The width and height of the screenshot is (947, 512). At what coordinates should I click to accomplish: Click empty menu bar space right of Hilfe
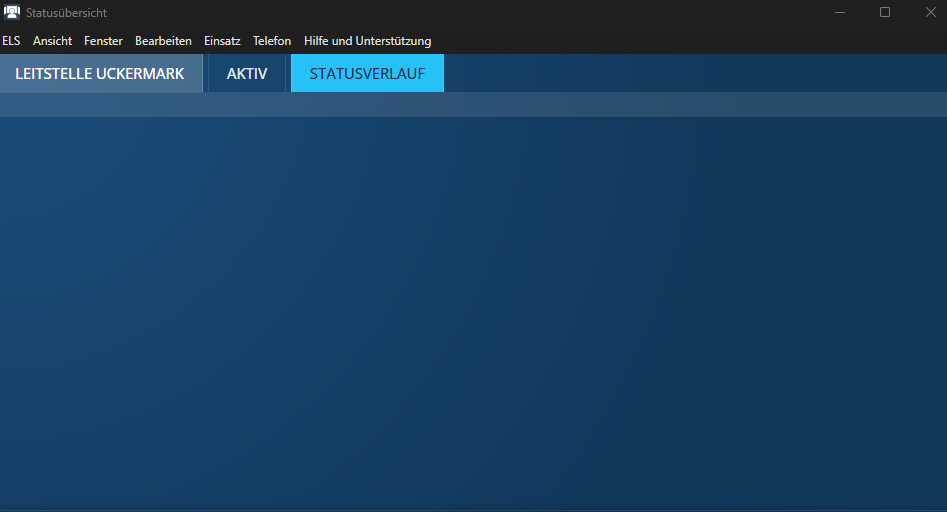coord(680,41)
